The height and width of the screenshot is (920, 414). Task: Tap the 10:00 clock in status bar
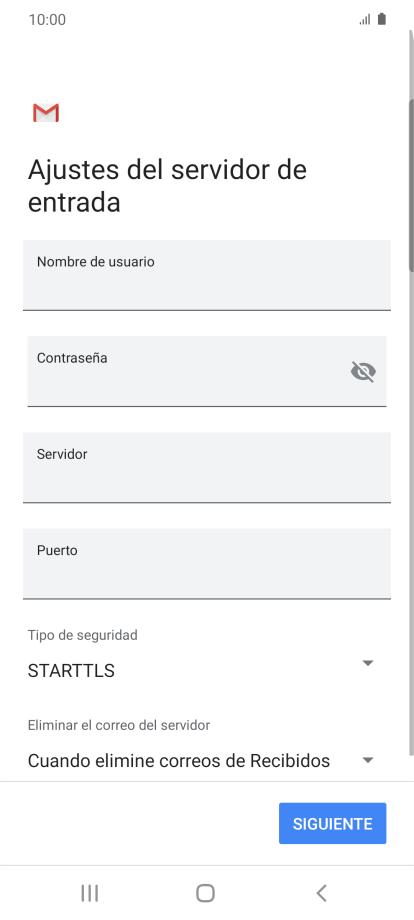coord(47,20)
